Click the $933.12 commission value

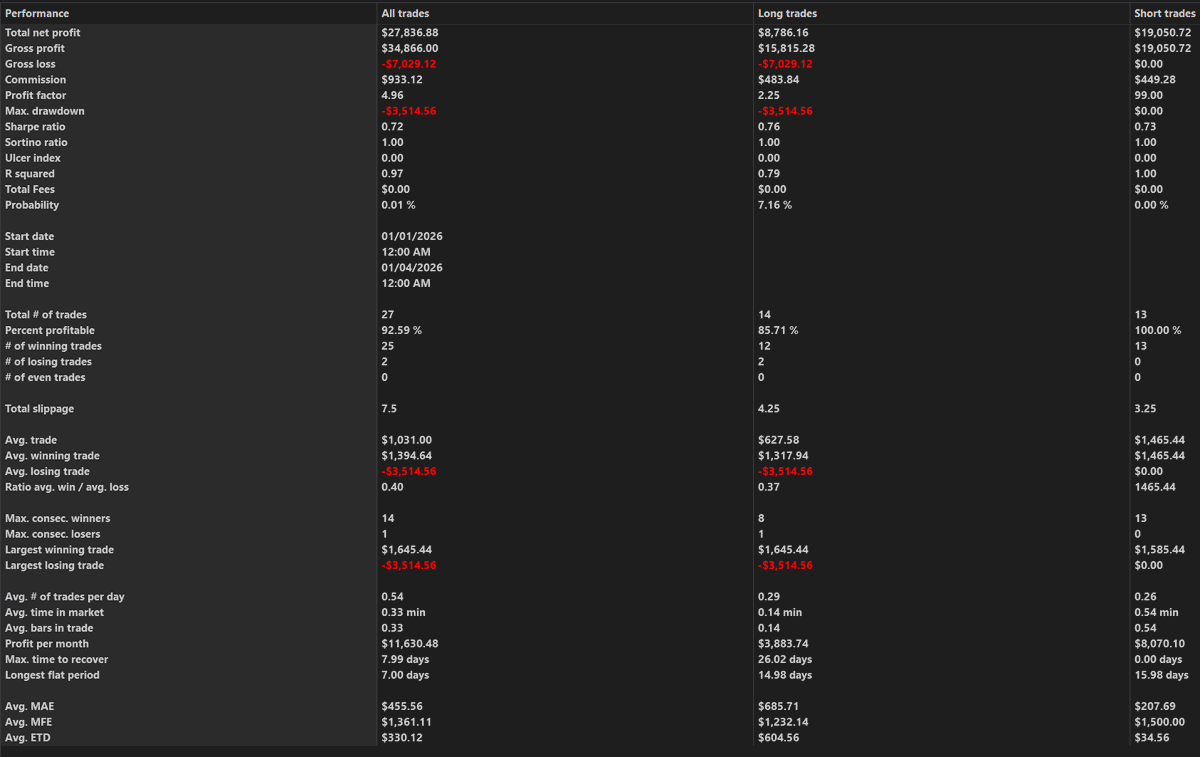point(404,80)
